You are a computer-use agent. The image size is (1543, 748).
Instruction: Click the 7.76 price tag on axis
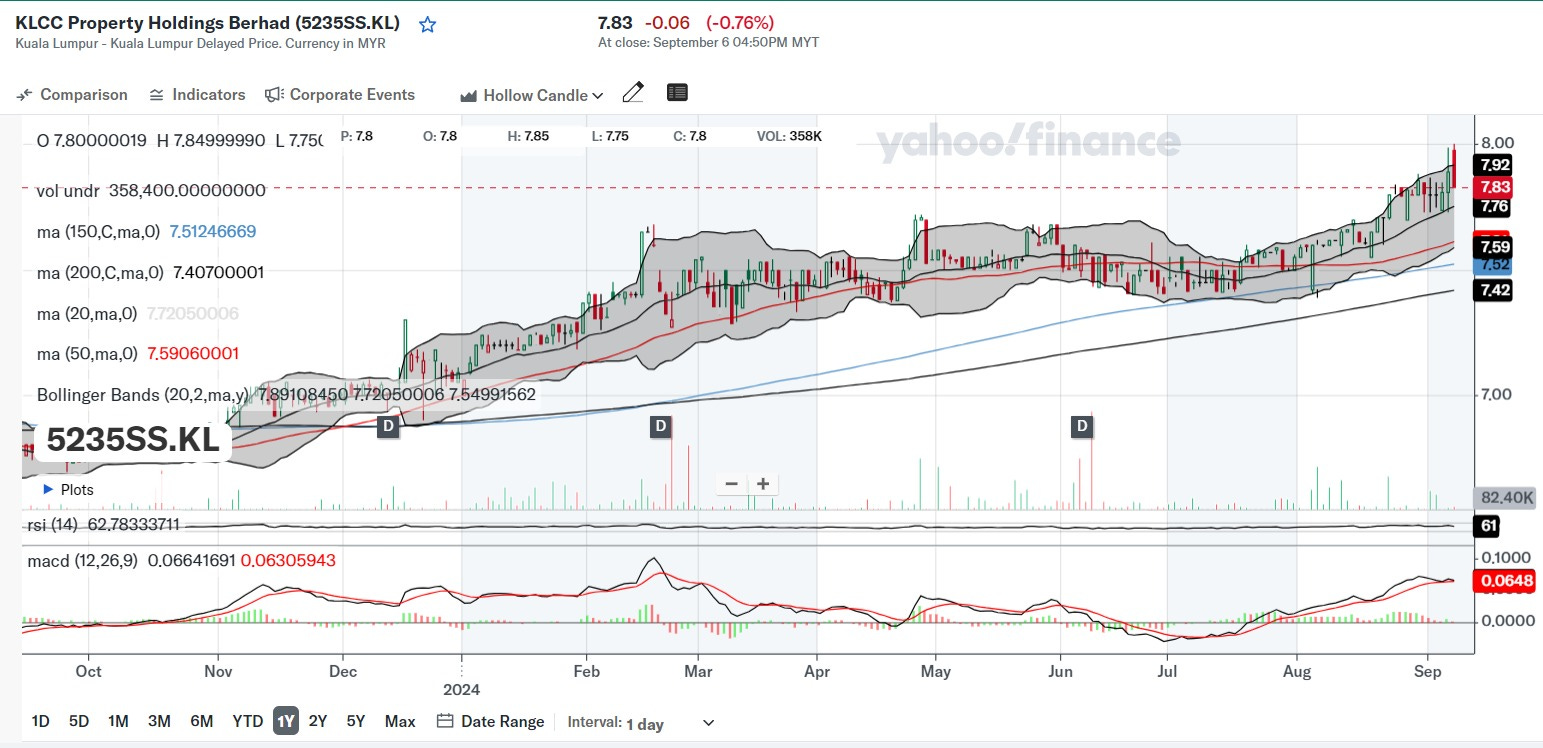pos(1495,207)
